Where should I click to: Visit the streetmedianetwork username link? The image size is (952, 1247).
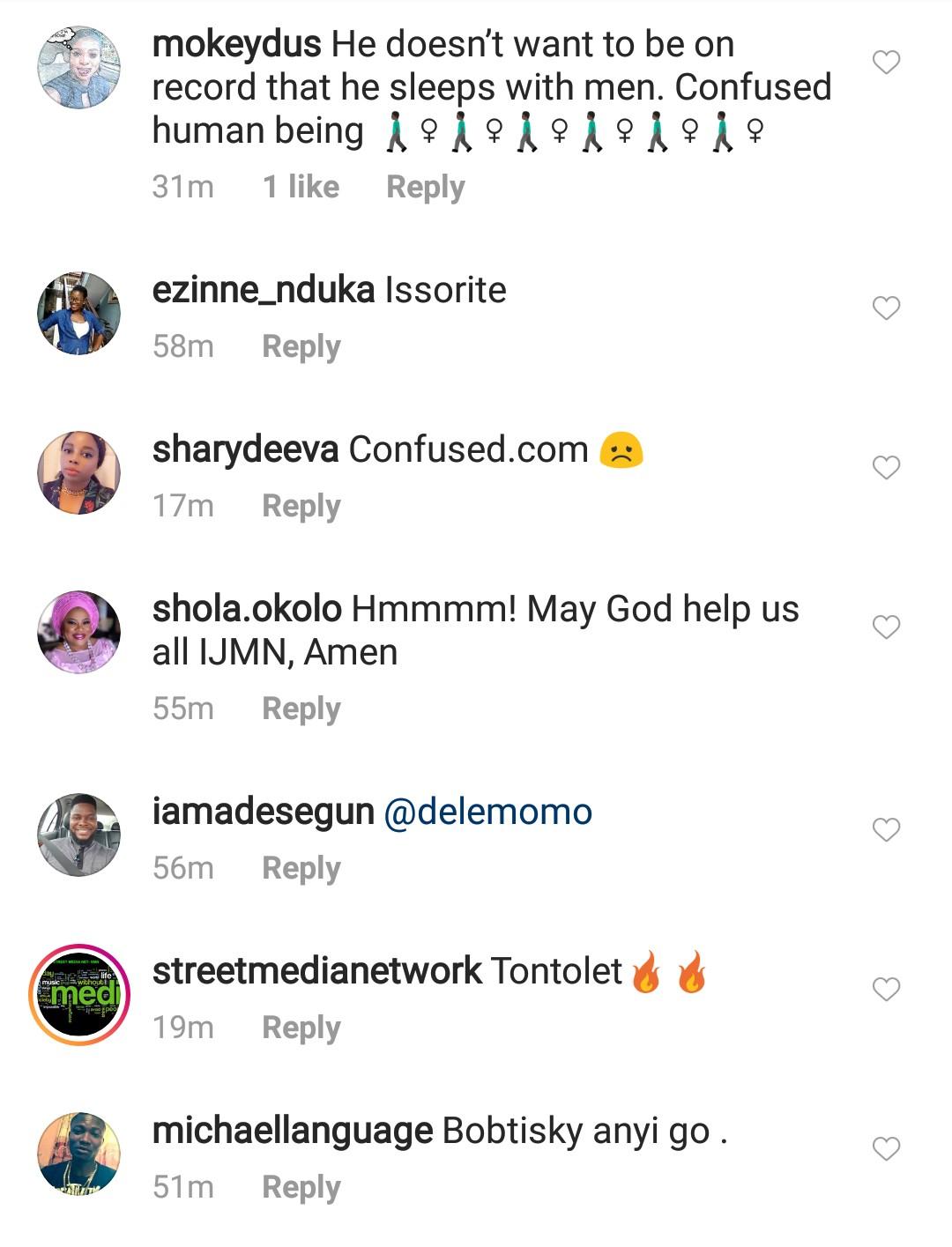(316, 971)
